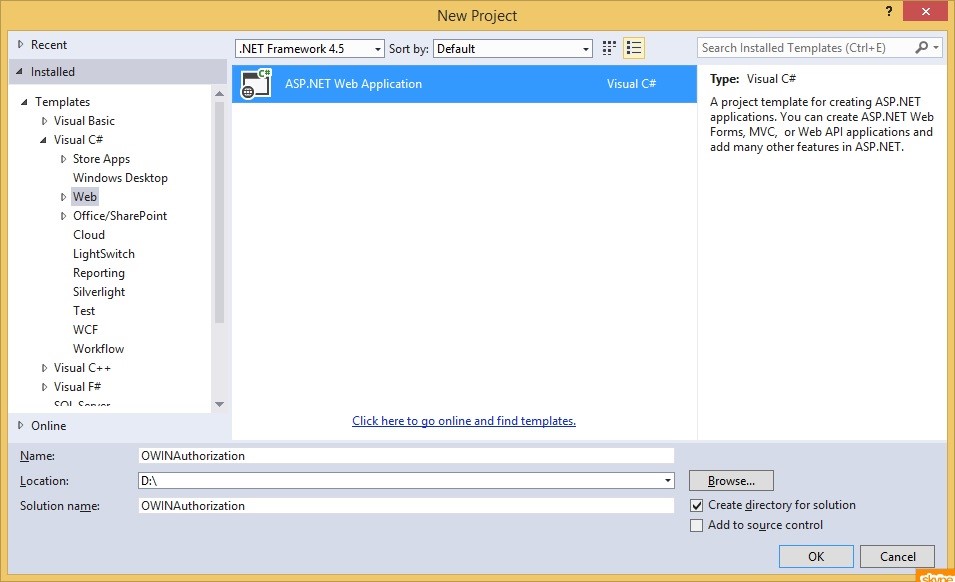This screenshot has width=955, height=582.
Task: Open the help question mark button
Action: pyautogui.click(x=889, y=11)
